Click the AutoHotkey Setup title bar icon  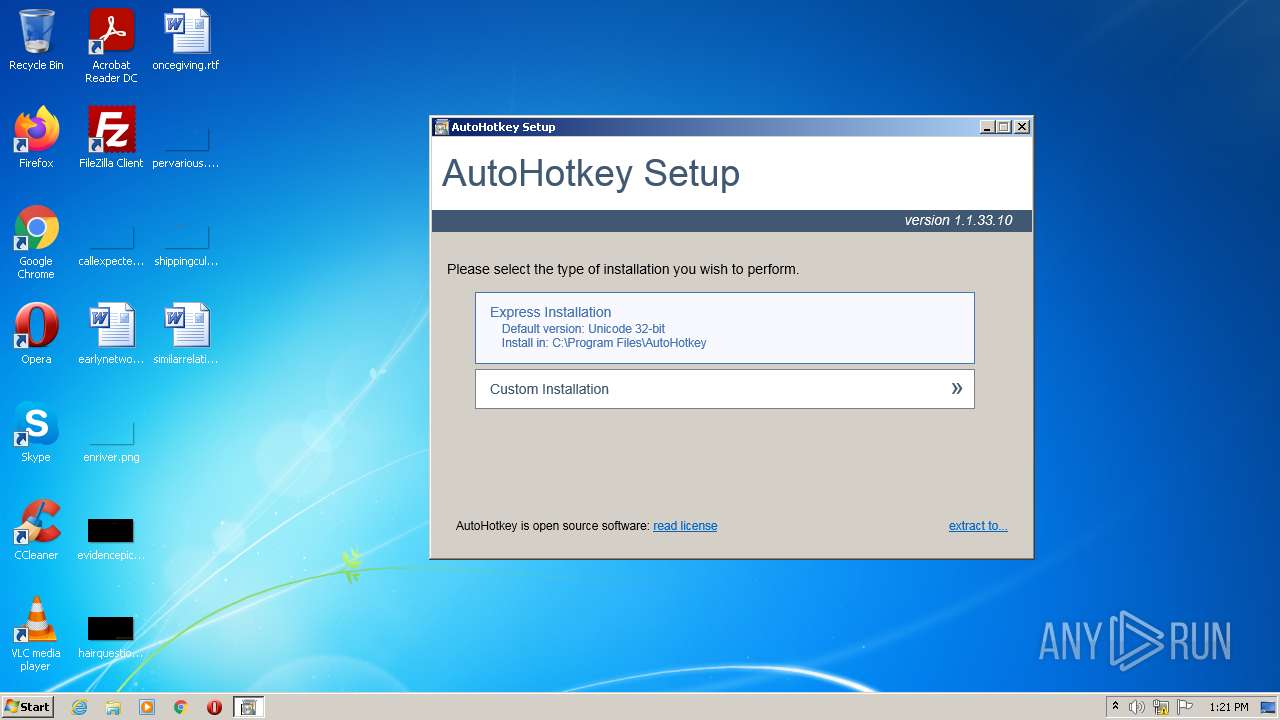coord(441,127)
